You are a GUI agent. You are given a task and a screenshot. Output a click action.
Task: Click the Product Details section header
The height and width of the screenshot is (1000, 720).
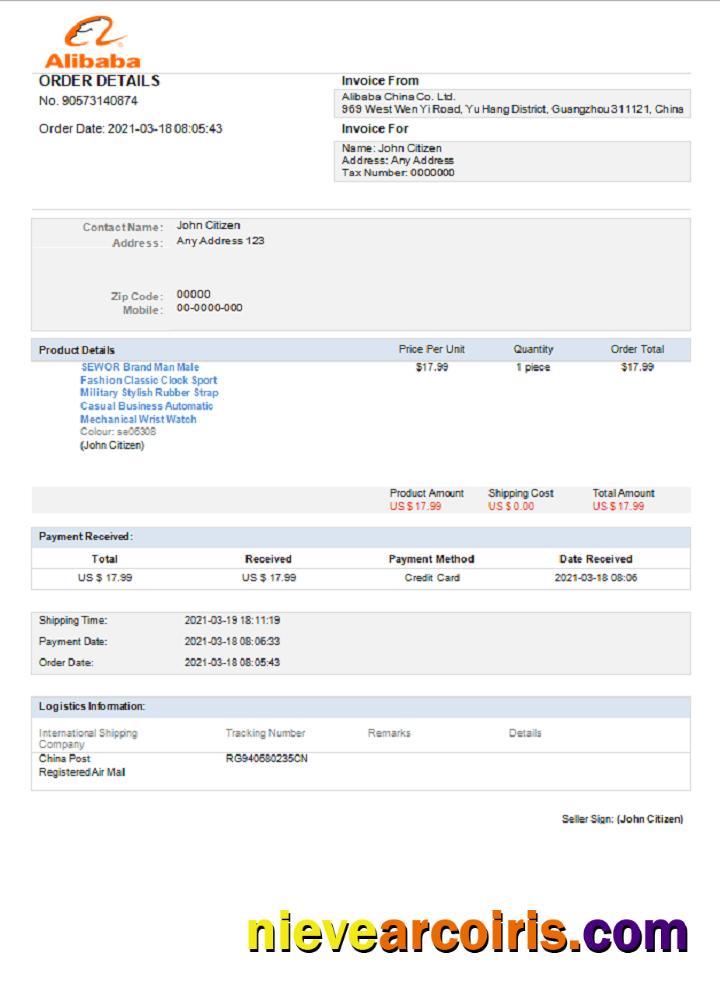(x=77, y=350)
